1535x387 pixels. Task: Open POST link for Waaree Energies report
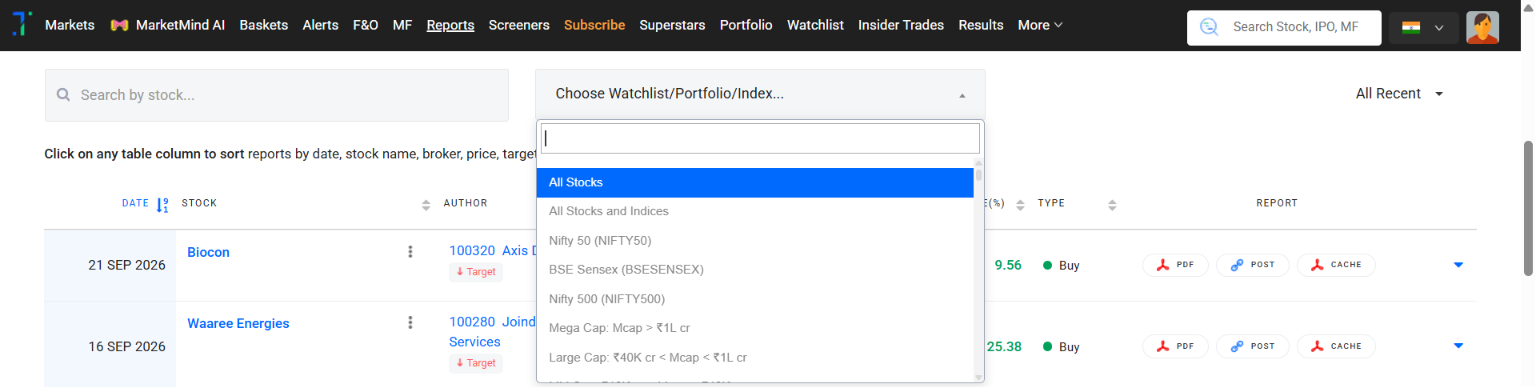pyautogui.click(x=1252, y=346)
